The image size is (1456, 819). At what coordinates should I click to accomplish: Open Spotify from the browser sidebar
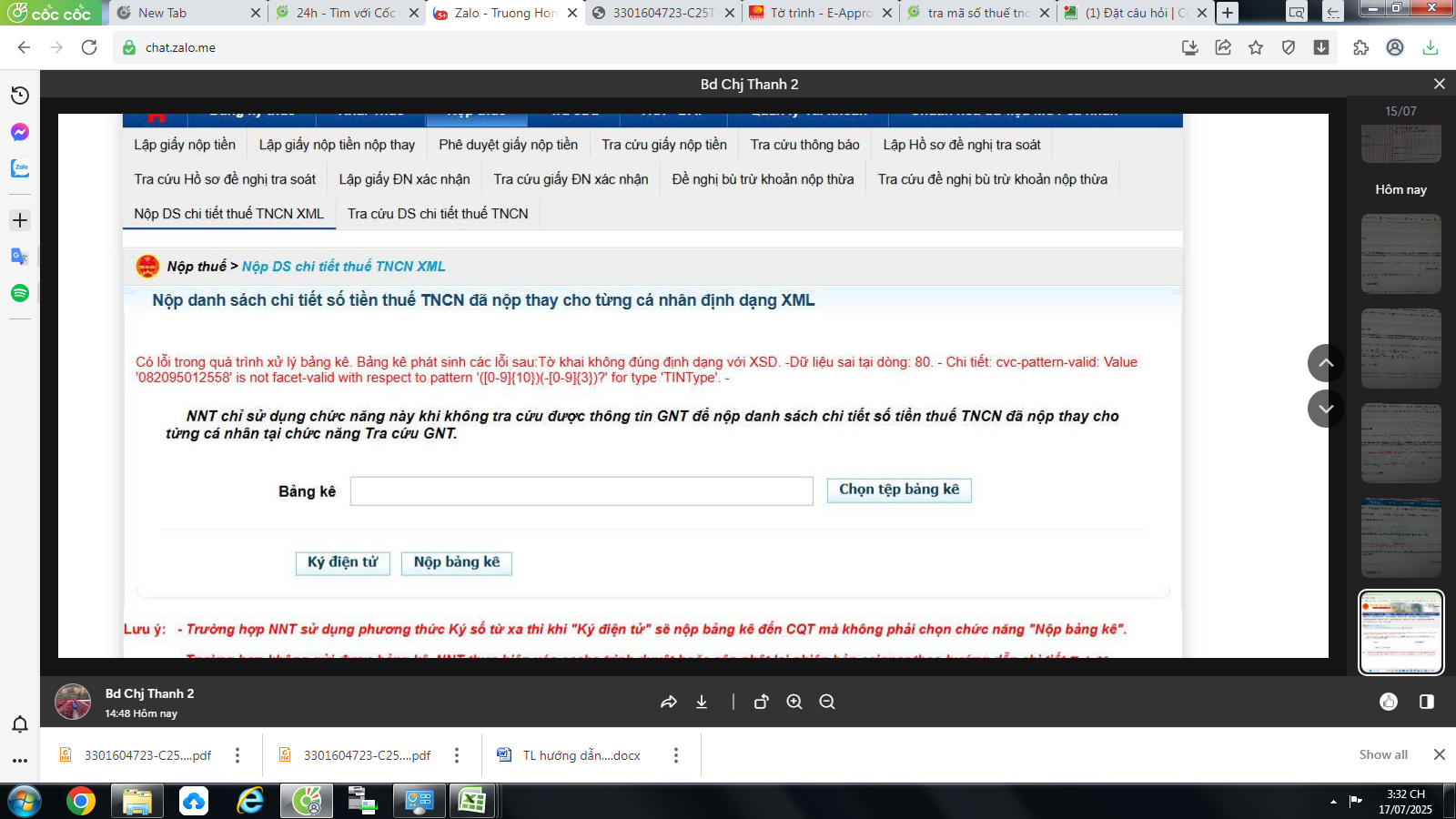(x=20, y=293)
